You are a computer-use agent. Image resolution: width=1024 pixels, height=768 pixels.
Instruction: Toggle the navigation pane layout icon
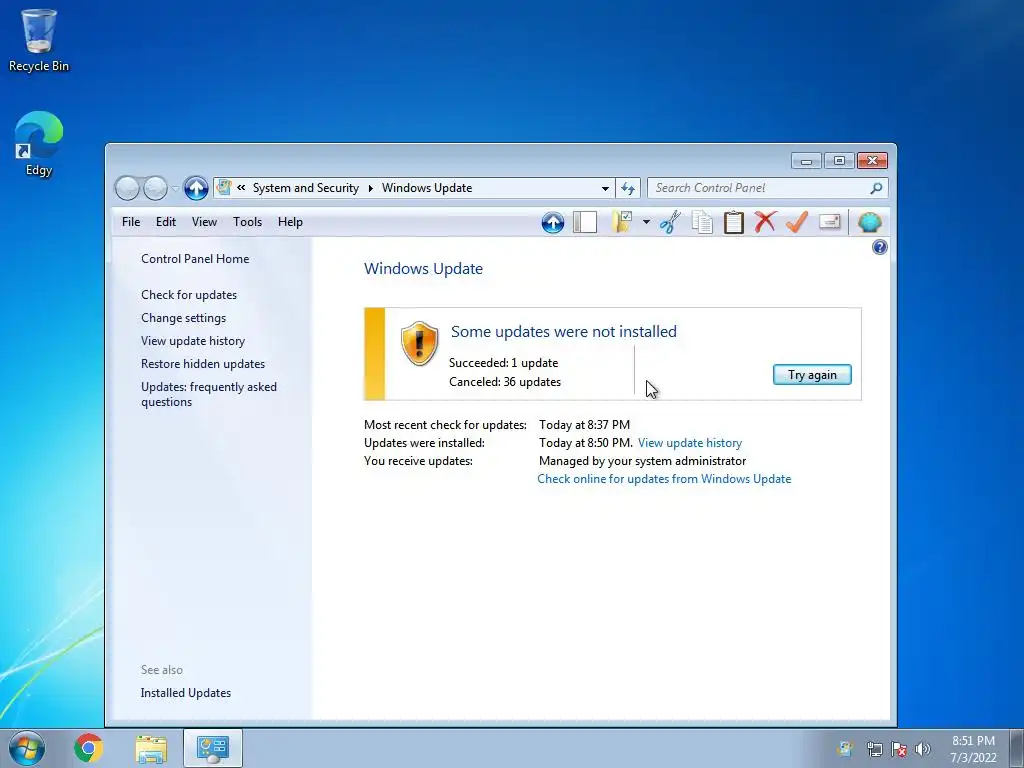point(585,223)
